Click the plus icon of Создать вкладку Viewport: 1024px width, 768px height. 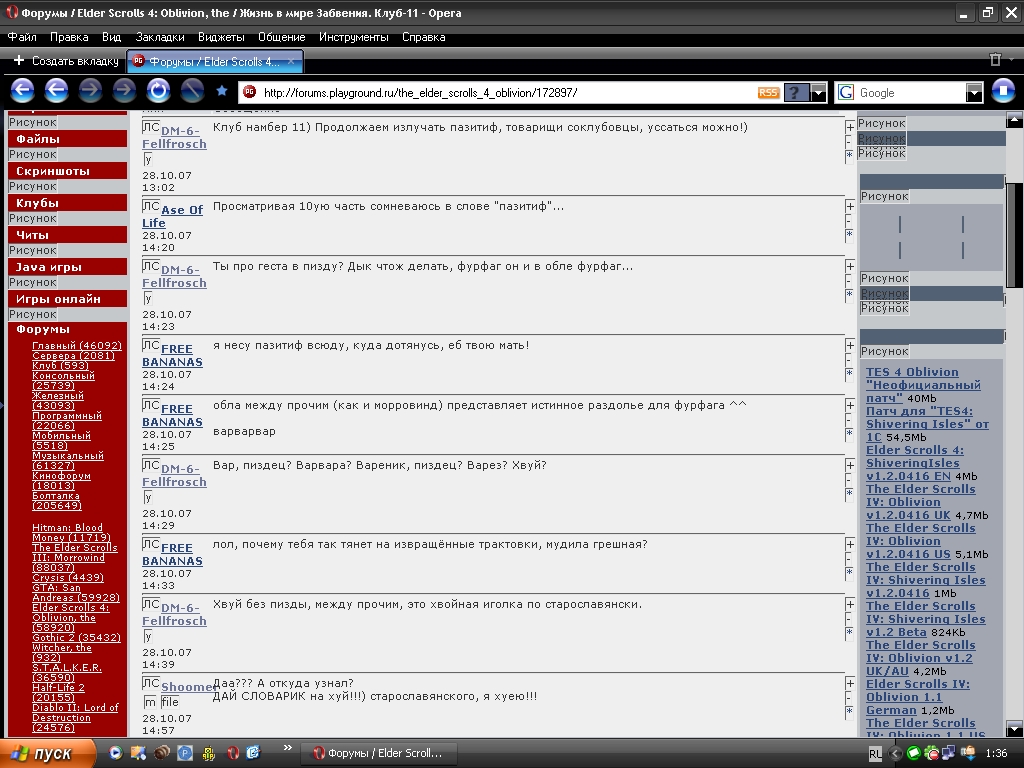pyautogui.click(x=19, y=61)
